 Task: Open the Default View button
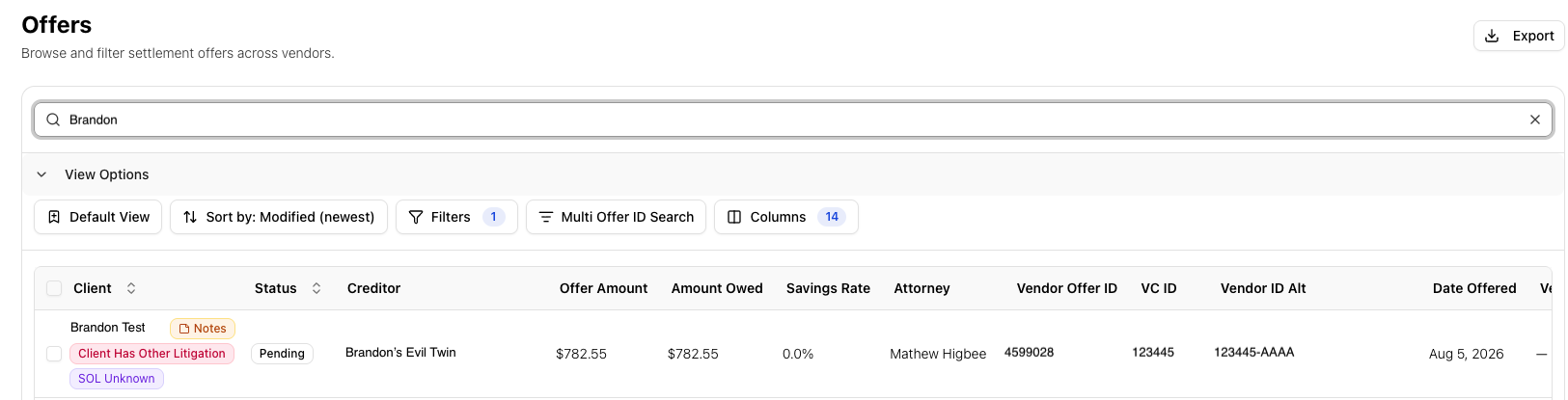tap(97, 217)
